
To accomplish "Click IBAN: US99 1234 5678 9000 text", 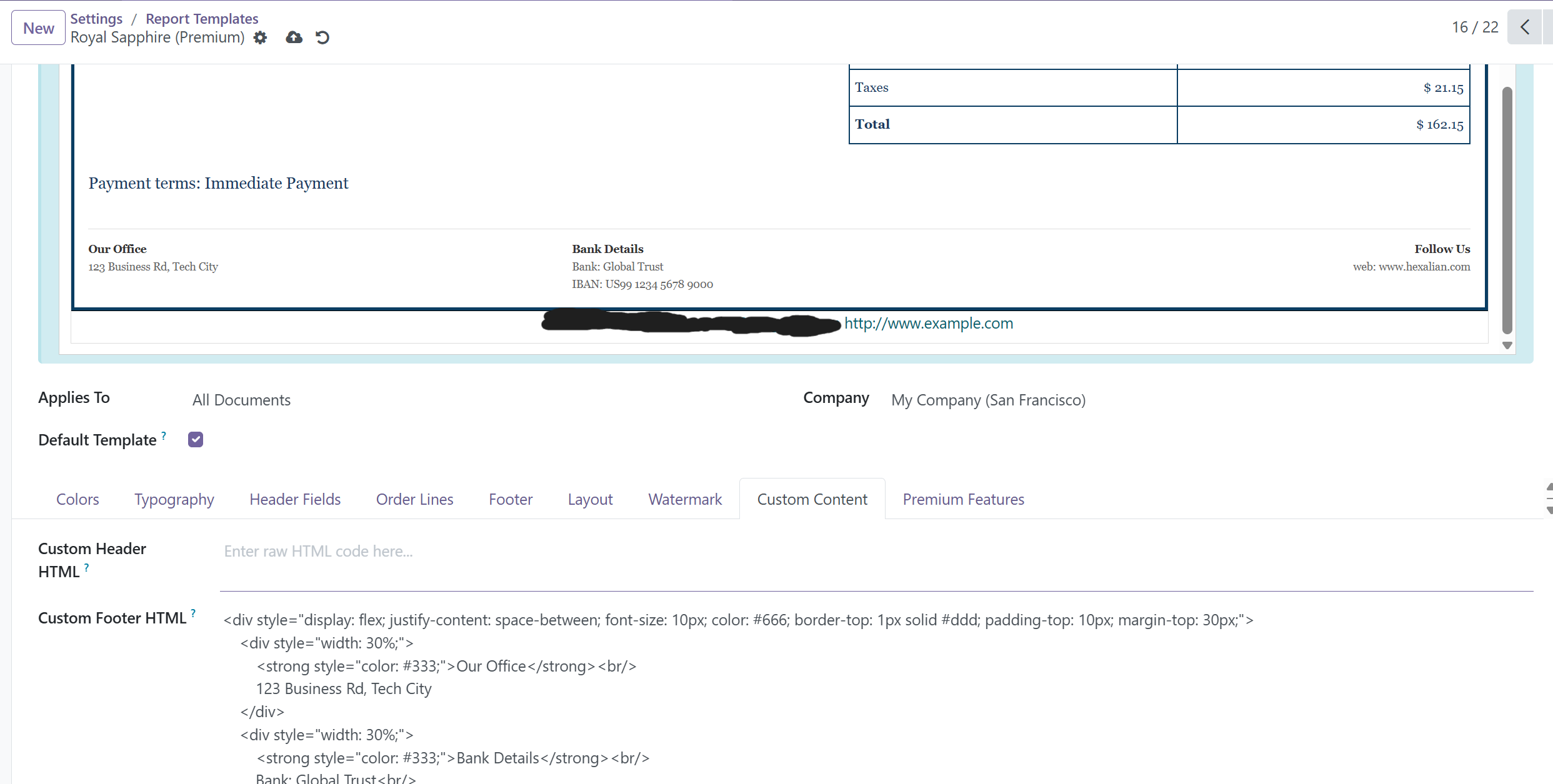I will click(642, 284).
